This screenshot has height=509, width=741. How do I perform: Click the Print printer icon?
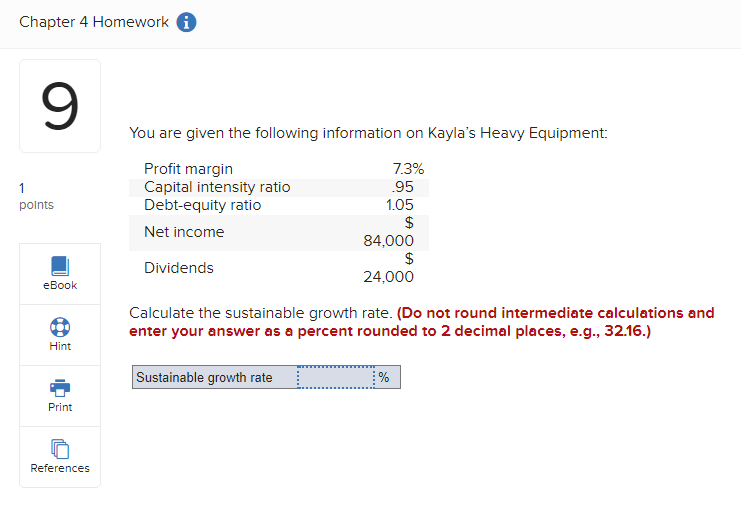[60, 388]
